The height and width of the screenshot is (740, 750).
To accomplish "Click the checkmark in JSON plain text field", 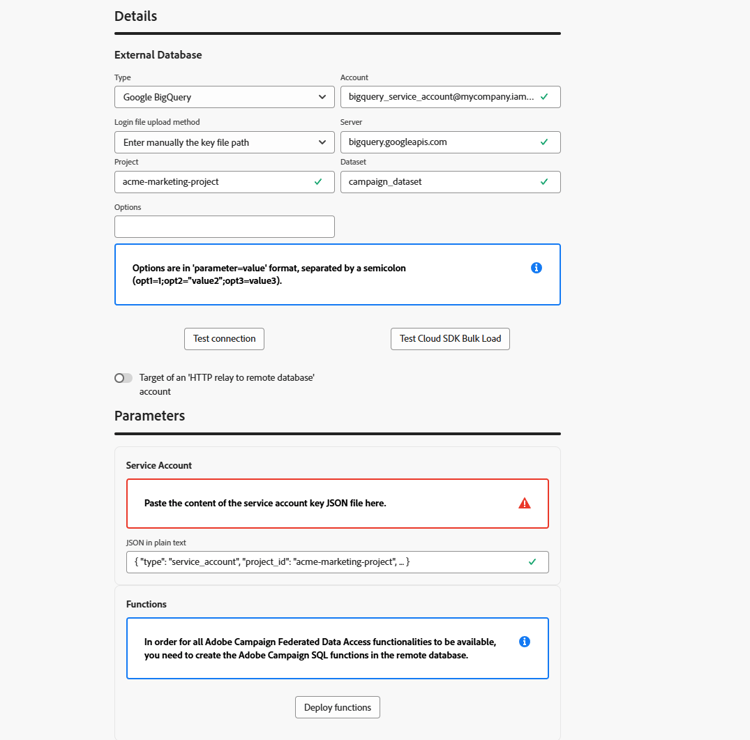I will [532, 562].
